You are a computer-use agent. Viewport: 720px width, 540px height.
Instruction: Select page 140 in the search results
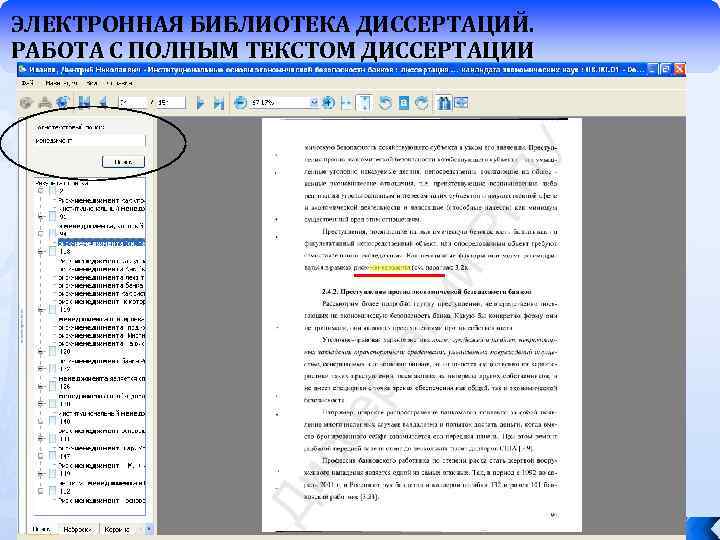pos(65,422)
